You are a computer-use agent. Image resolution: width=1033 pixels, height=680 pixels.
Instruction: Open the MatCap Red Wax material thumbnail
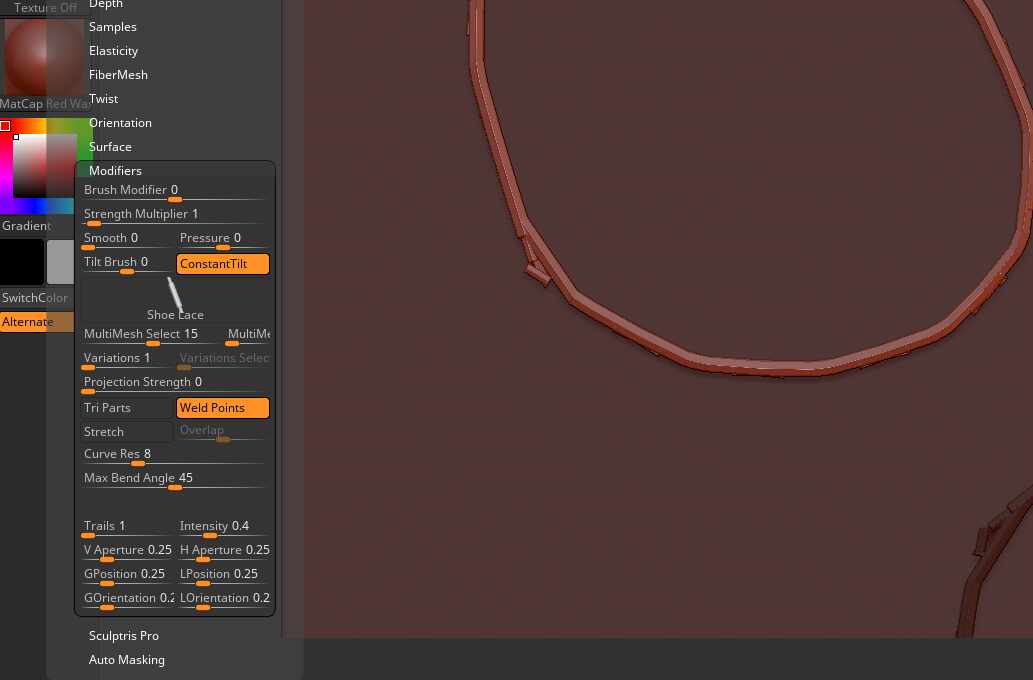pos(43,58)
